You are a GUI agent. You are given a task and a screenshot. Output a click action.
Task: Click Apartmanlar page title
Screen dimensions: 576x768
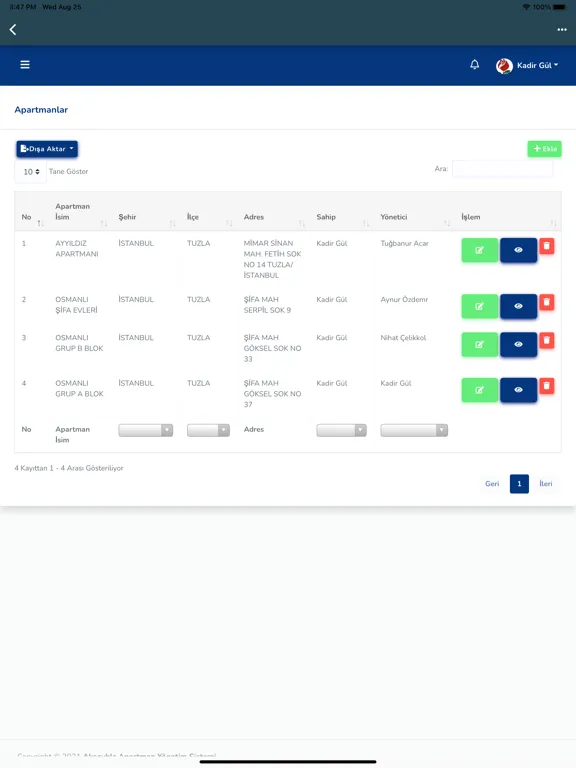(x=41, y=110)
